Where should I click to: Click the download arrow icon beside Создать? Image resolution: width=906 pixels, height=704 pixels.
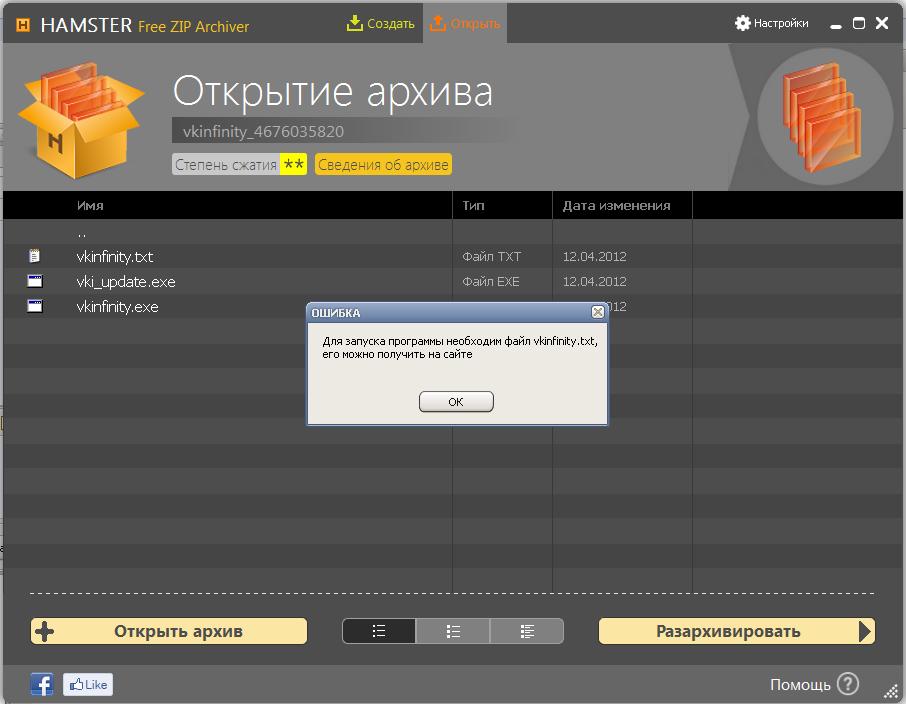(355, 23)
